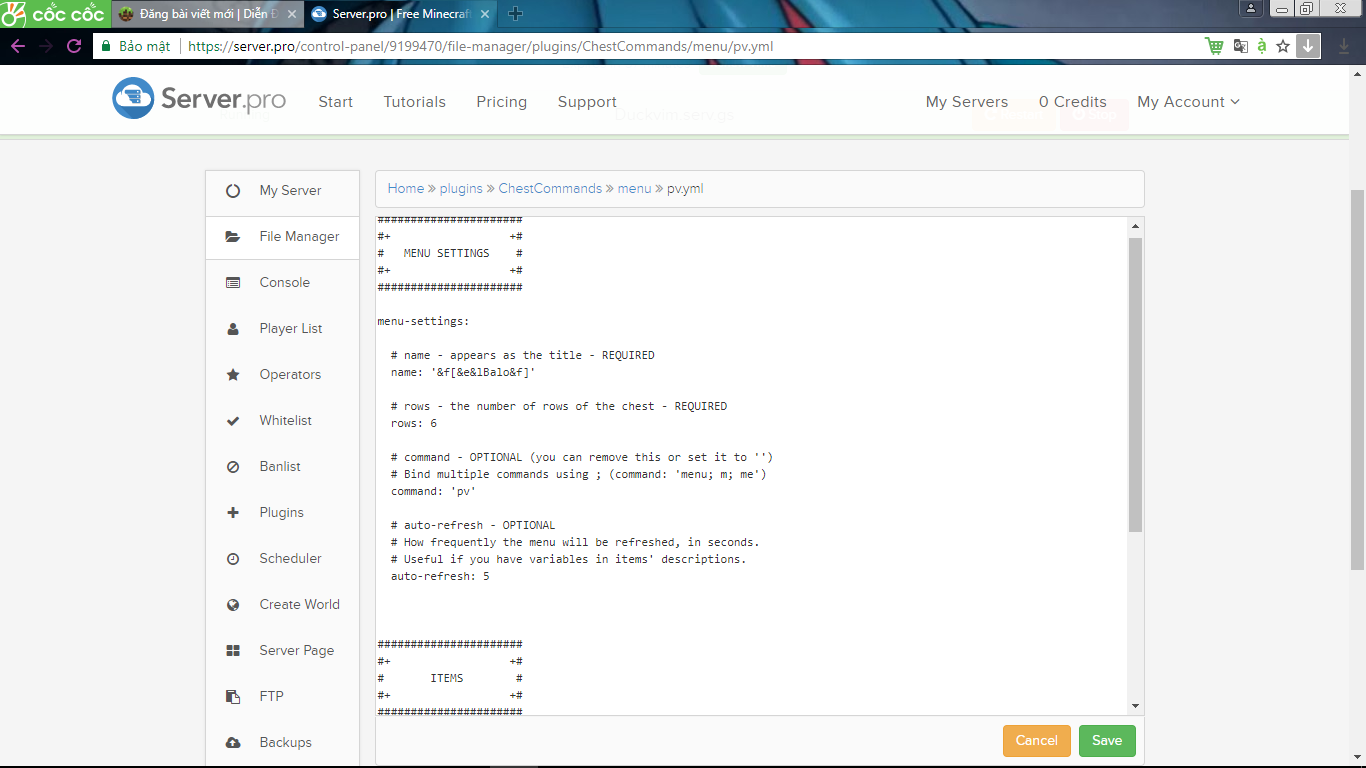Image resolution: width=1366 pixels, height=768 pixels.
Task: Click the '# ITEMS #' header comment
Action: (450, 678)
